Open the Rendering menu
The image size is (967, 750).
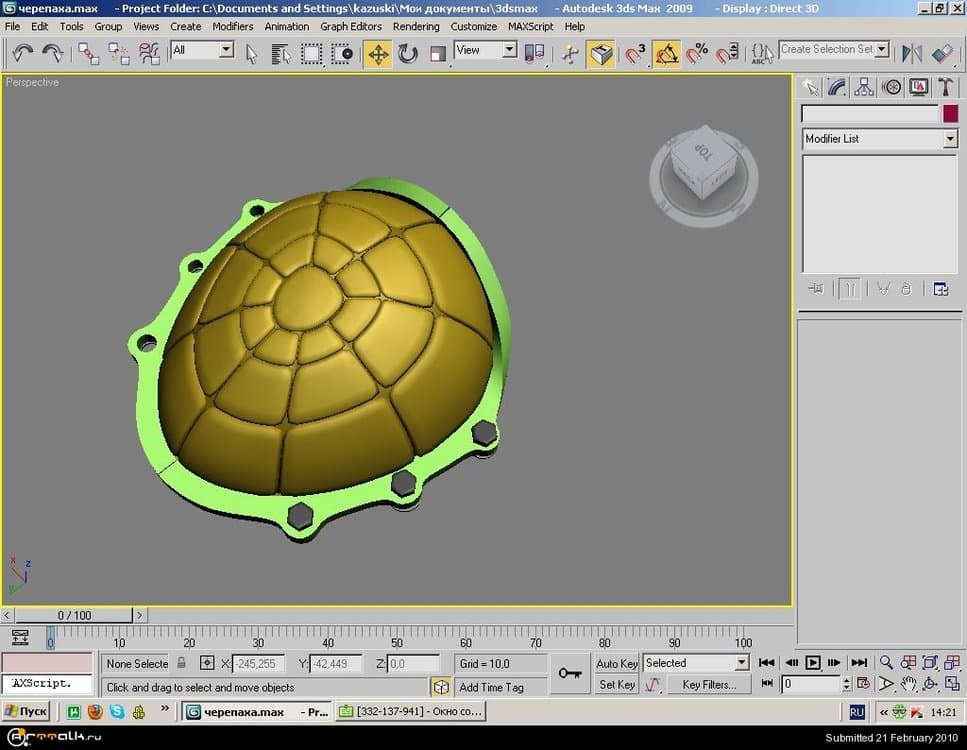tap(416, 26)
